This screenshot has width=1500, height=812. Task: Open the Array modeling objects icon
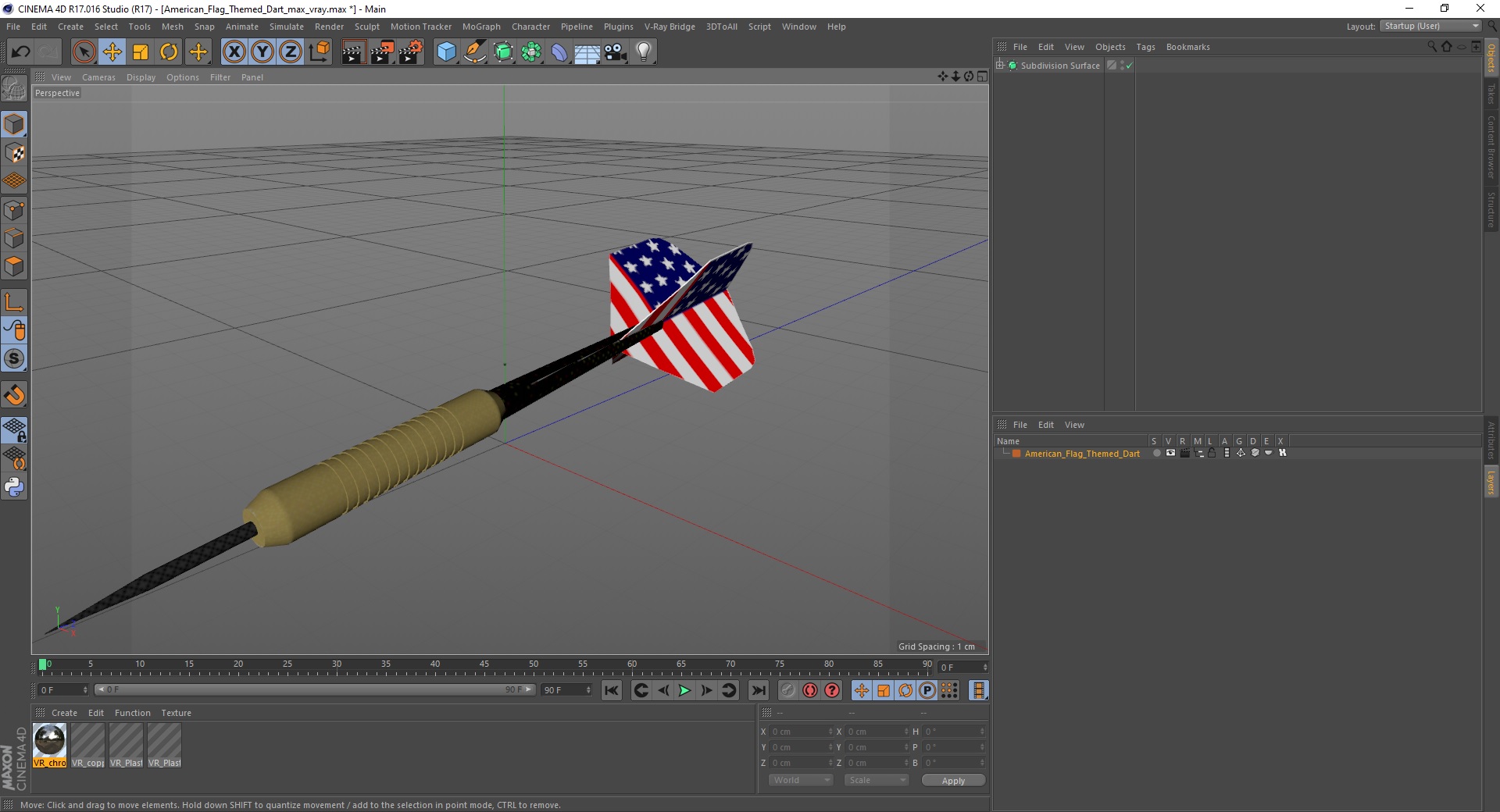pyautogui.click(x=531, y=52)
